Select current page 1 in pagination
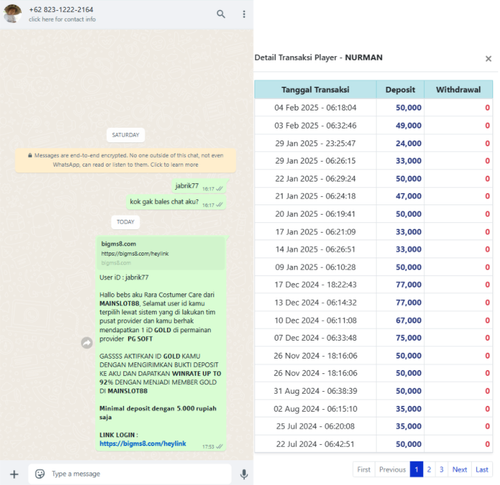Viewport: 500px width, 485px height. point(416,469)
